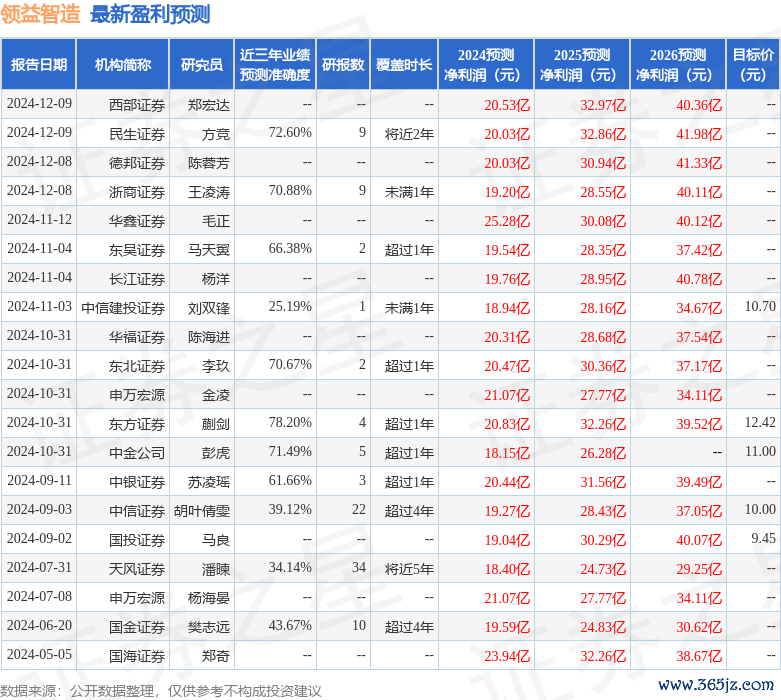The width and height of the screenshot is (781, 700).
Task: Click 民生证券 institution name
Action: point(137,134)
